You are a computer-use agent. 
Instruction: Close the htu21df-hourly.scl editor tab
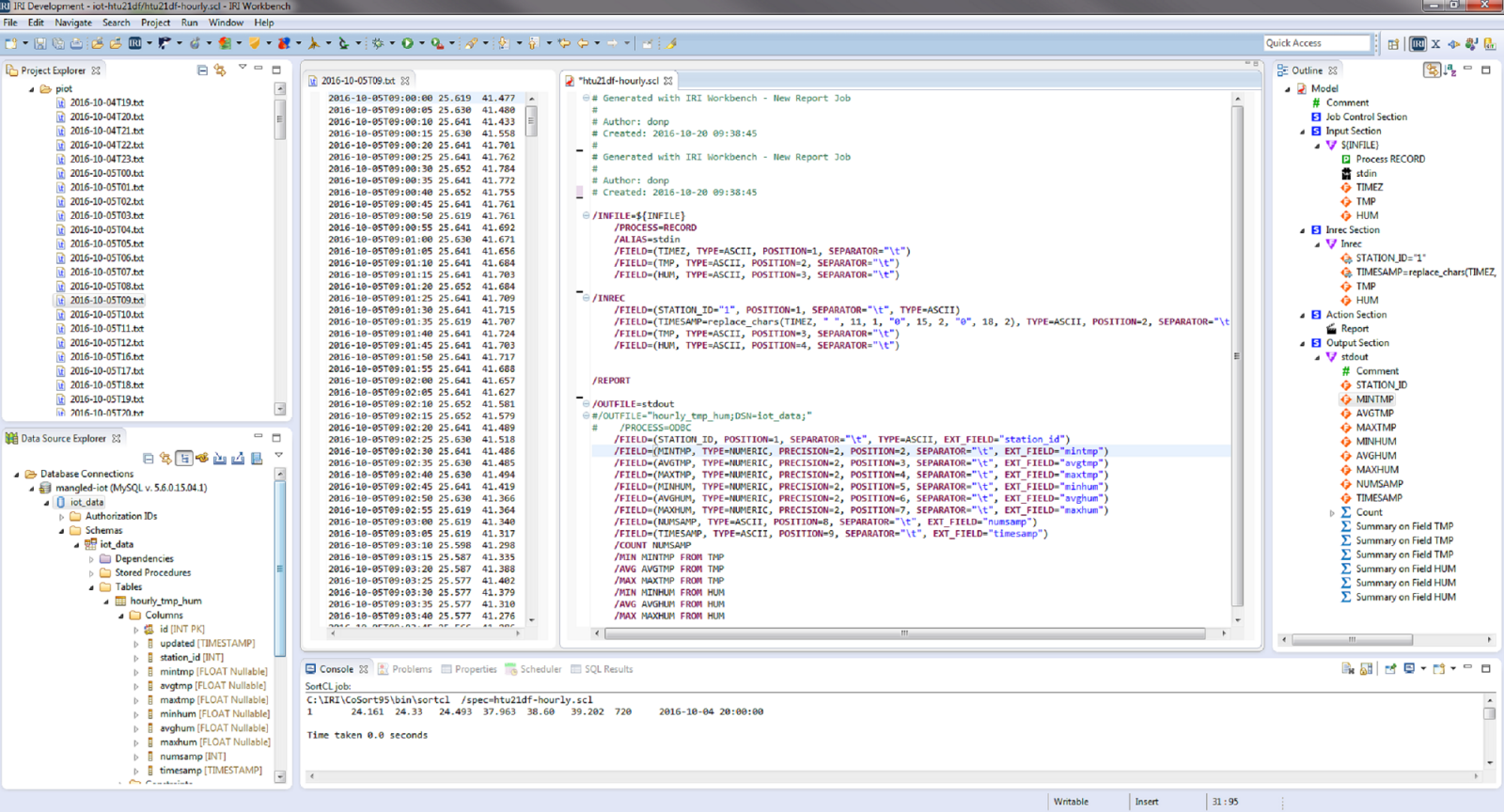click(668, 81)
